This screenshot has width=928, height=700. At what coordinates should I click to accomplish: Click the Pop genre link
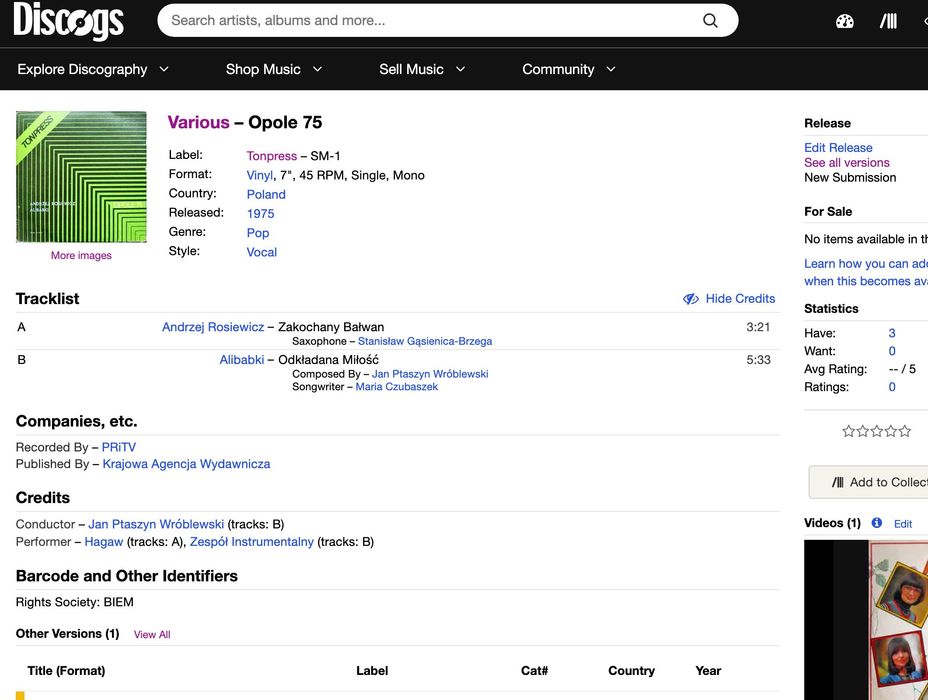pyautogui.click(x=258, y=233)
